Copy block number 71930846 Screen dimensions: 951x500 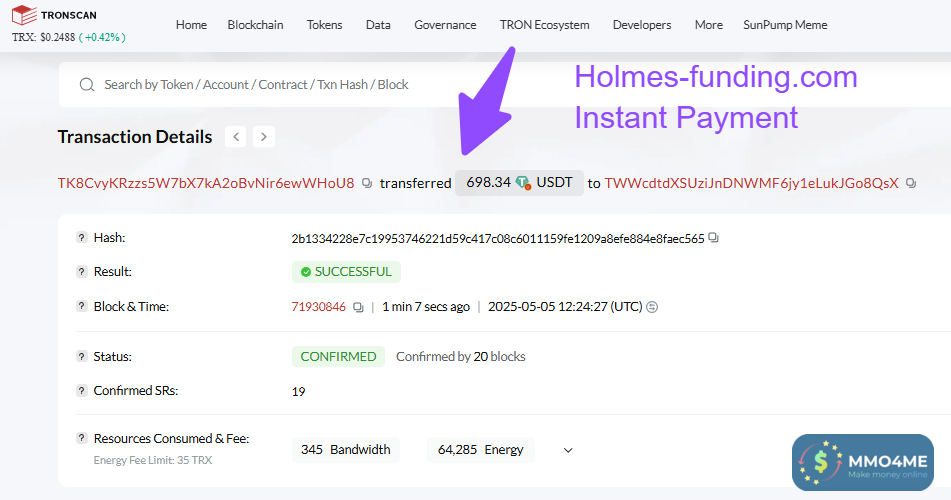pyautogui.click(x=358, y=307)
